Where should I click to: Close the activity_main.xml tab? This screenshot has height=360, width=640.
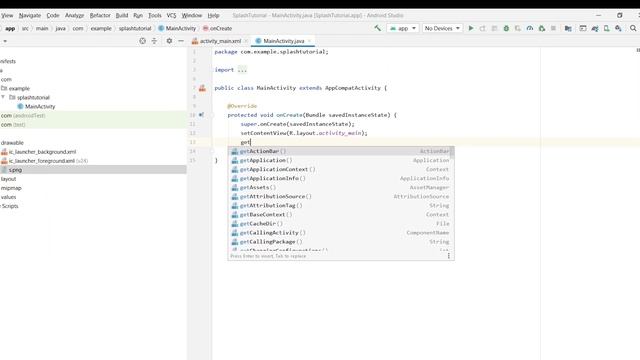coord(246,41)
